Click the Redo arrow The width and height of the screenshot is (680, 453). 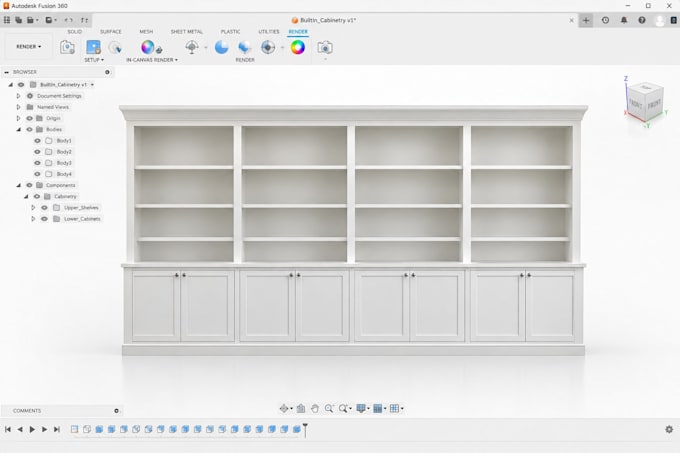[84, 20]
